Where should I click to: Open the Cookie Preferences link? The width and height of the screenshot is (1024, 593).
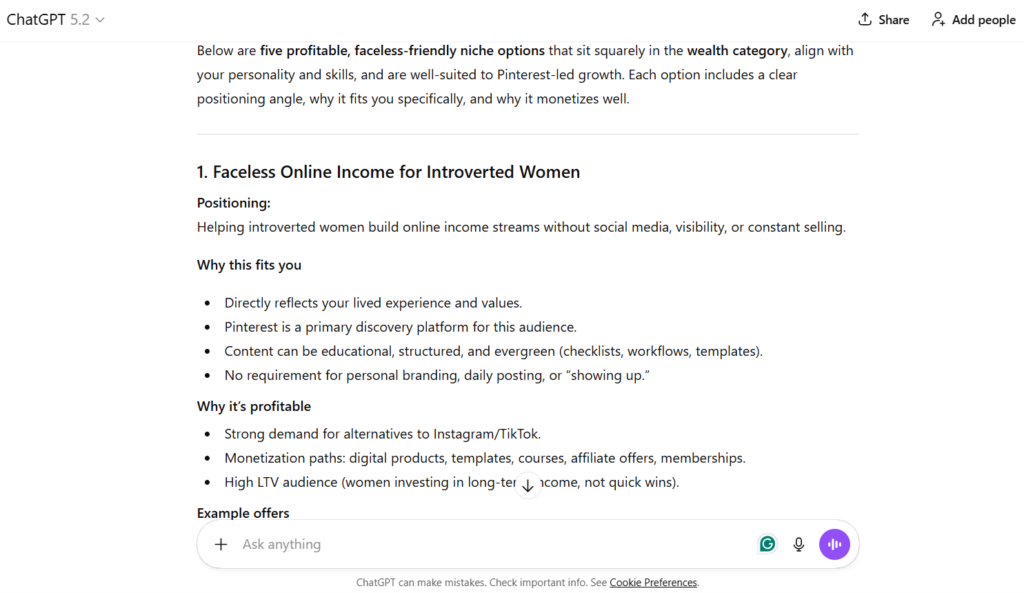tap(653, 583)
